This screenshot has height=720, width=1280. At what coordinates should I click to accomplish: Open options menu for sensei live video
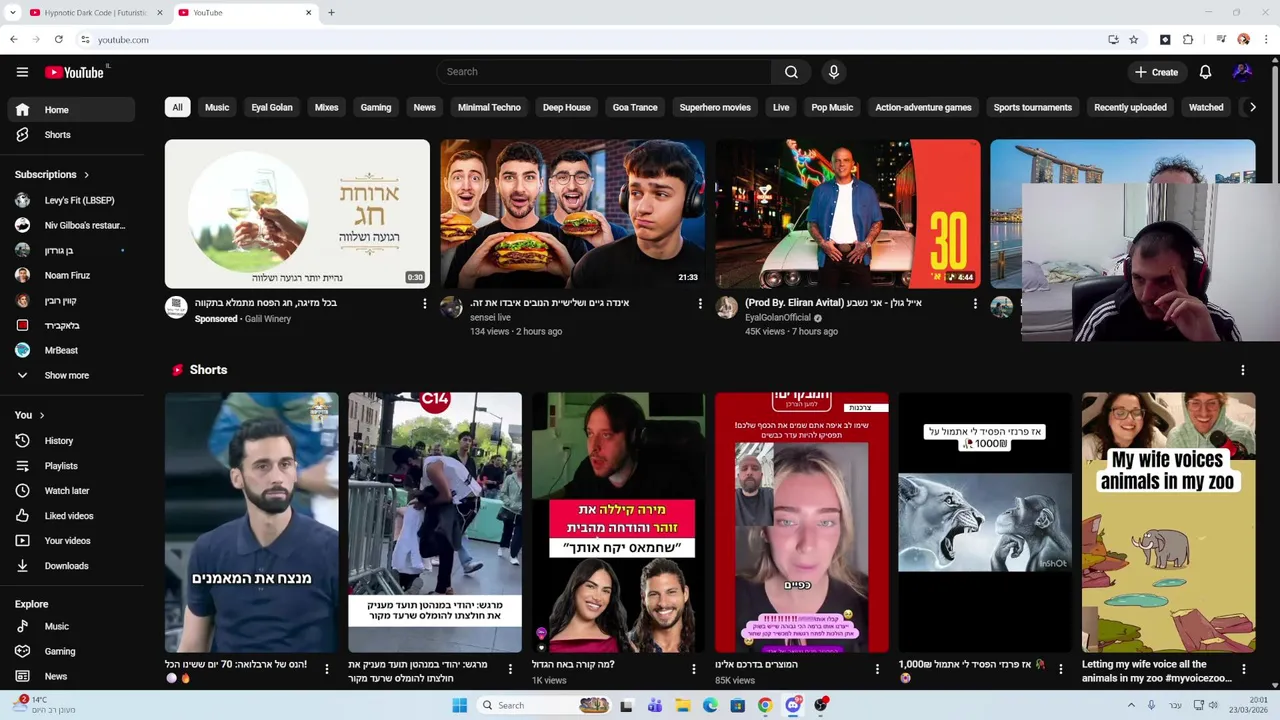(700, 303)
